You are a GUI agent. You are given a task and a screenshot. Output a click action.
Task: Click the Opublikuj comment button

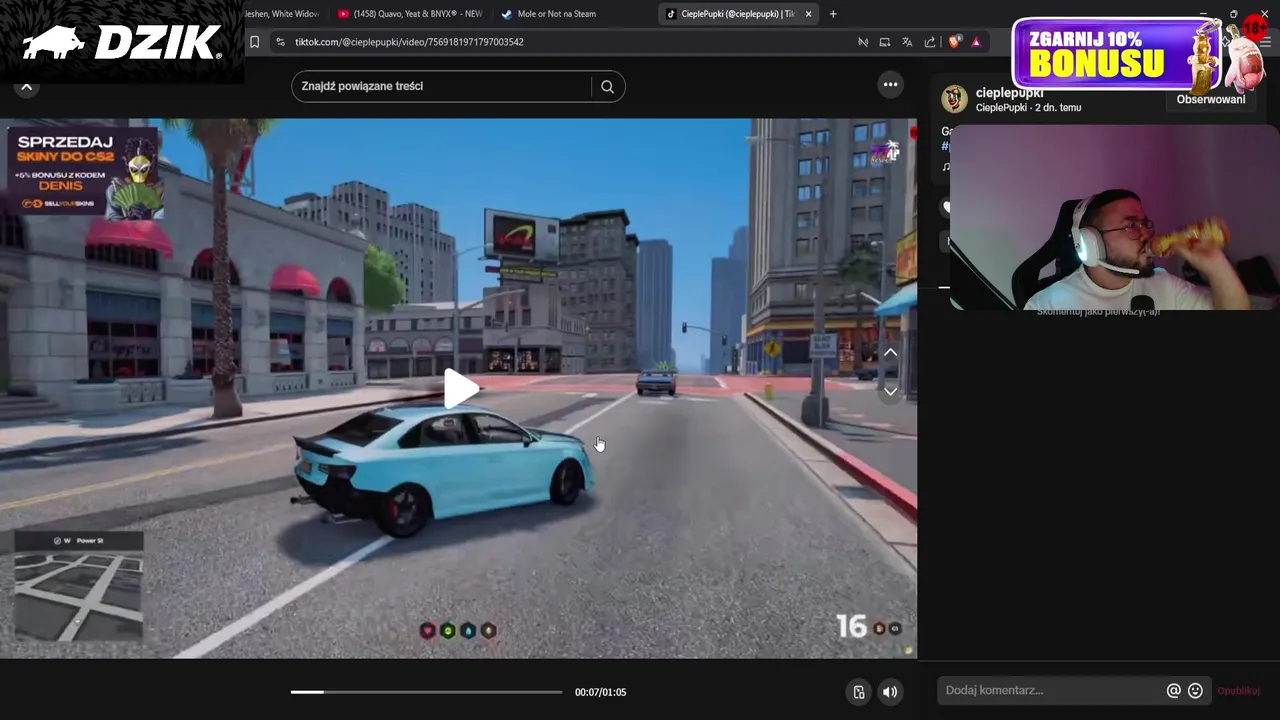(1238, 691)
